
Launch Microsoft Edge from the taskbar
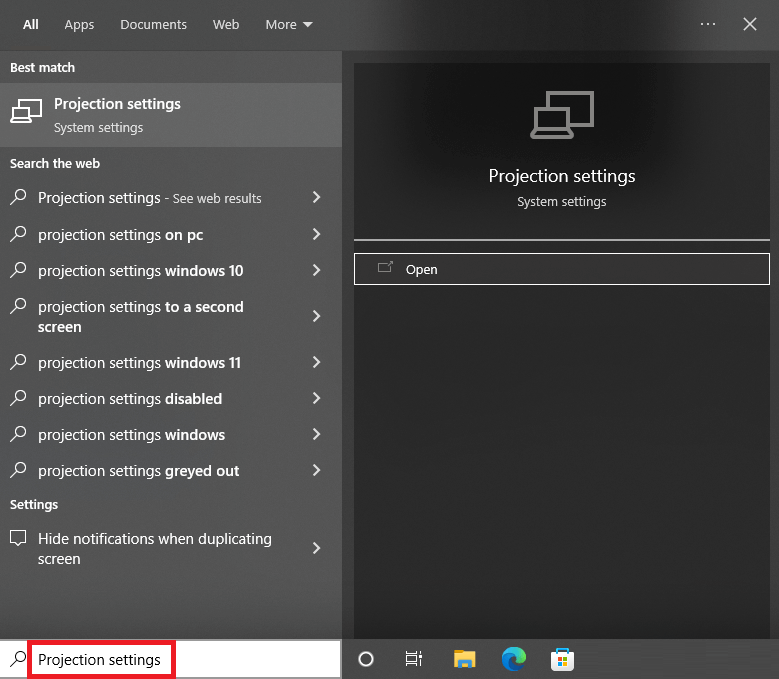[513, 659]
